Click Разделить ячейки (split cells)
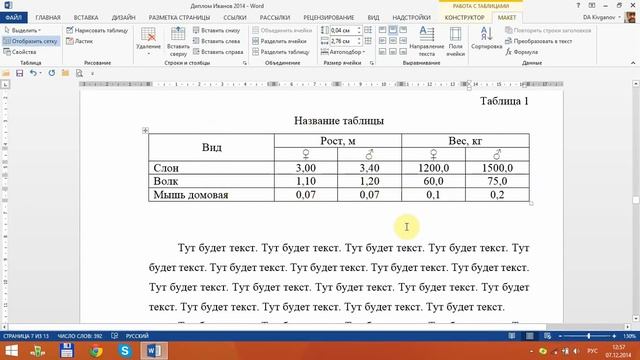This screenshot has height=360, width=640. [x=280, y=41]
